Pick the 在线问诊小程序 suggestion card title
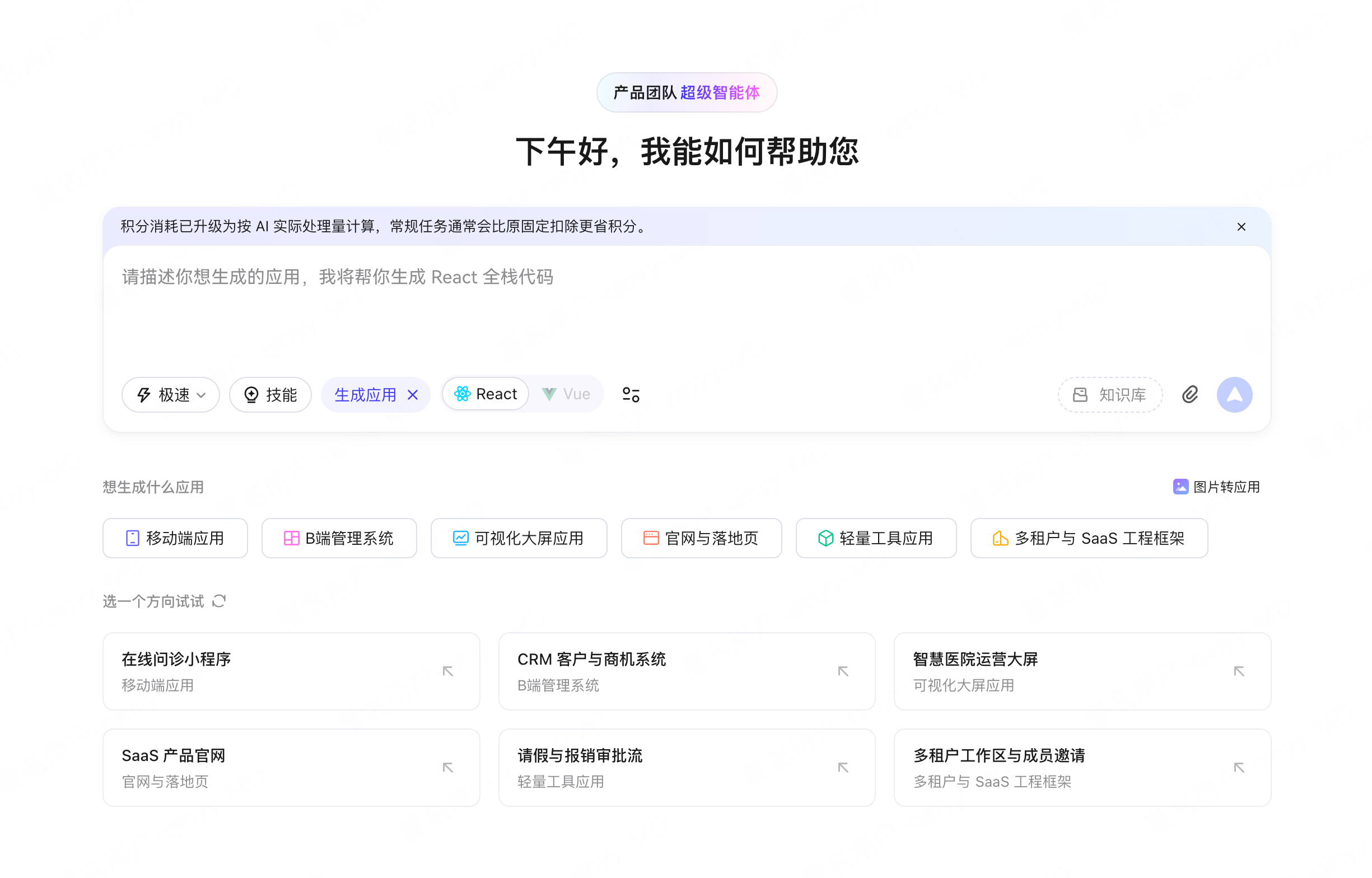Viewport: 1372px width, 878px height. [x=176, y=659]
